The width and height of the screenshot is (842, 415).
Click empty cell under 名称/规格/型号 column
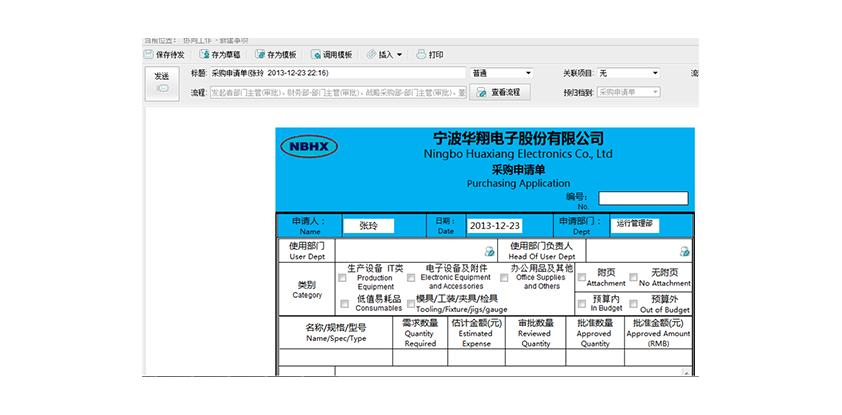point(336,358)
